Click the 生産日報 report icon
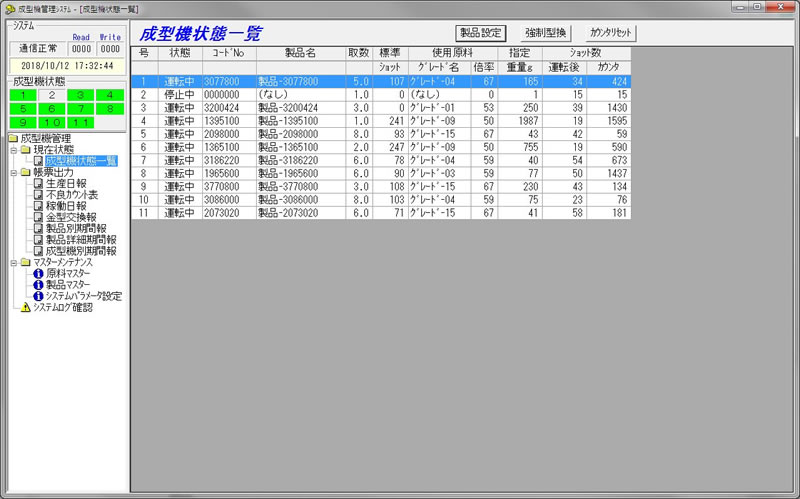The image size is (800, 499). point(38,183)
